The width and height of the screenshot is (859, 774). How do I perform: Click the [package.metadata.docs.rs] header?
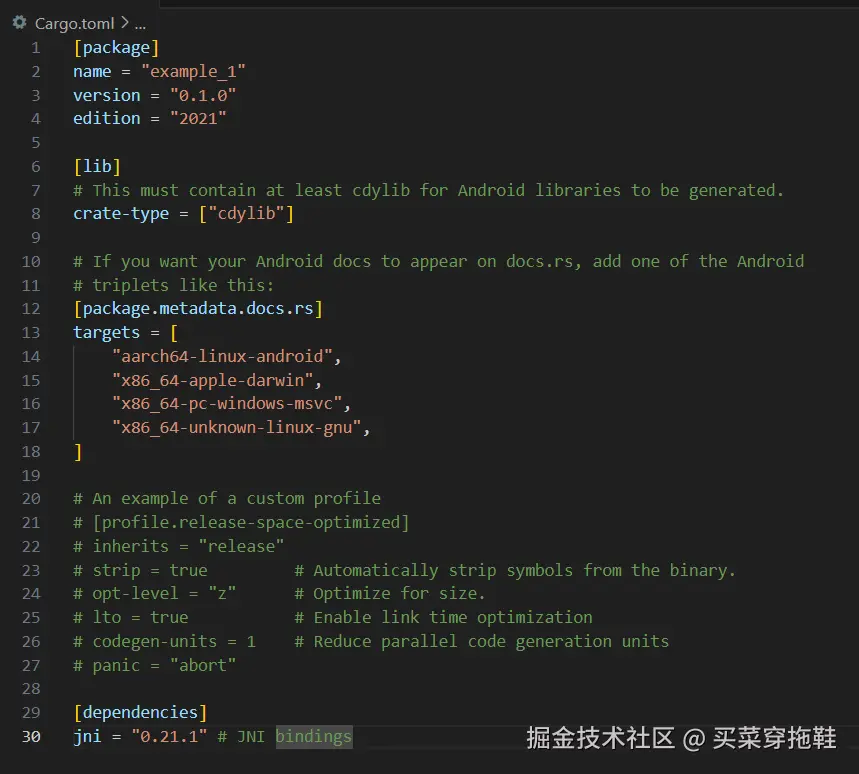point(198,308)
